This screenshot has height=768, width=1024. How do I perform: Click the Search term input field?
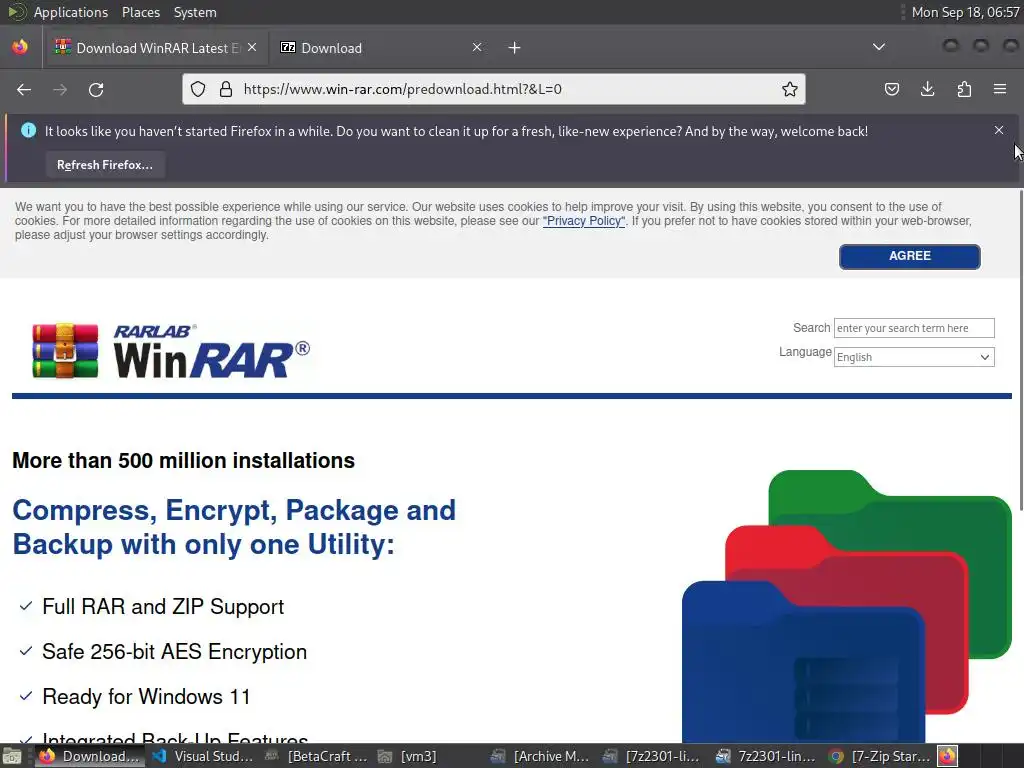pos(914,328)
